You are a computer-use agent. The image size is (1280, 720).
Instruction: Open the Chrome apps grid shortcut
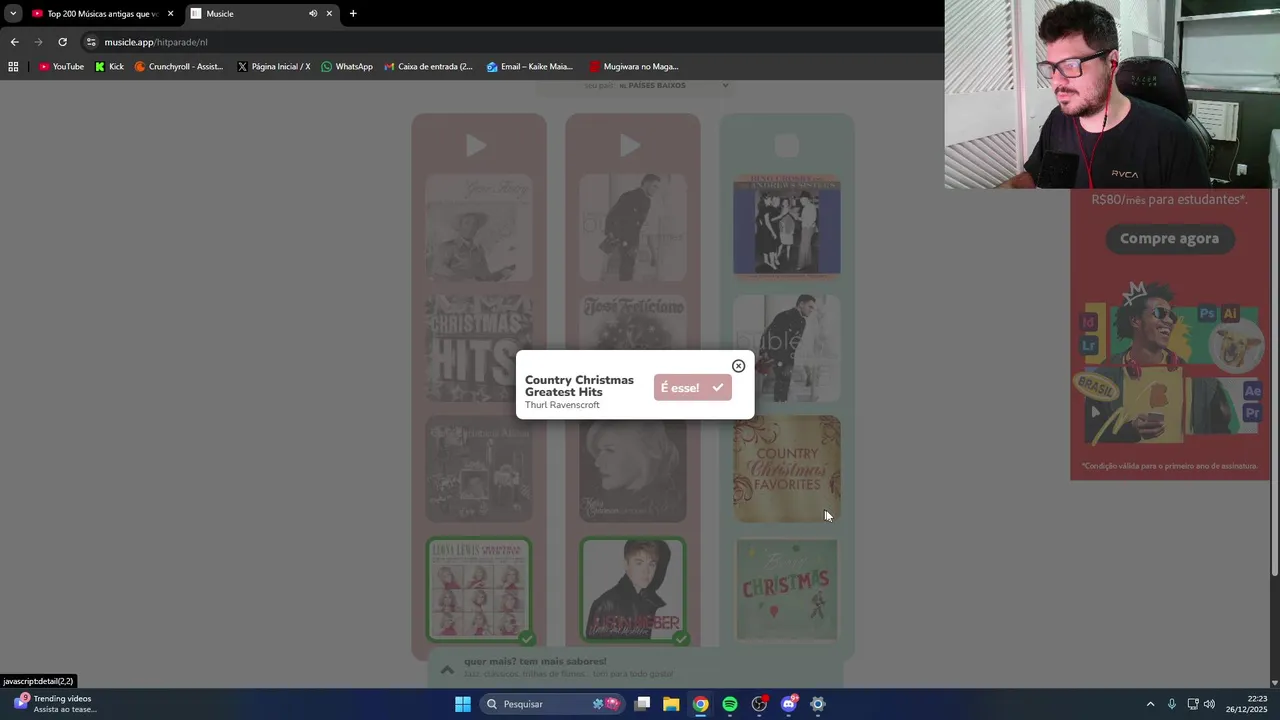pyautogui.click(x=13, y=67)
